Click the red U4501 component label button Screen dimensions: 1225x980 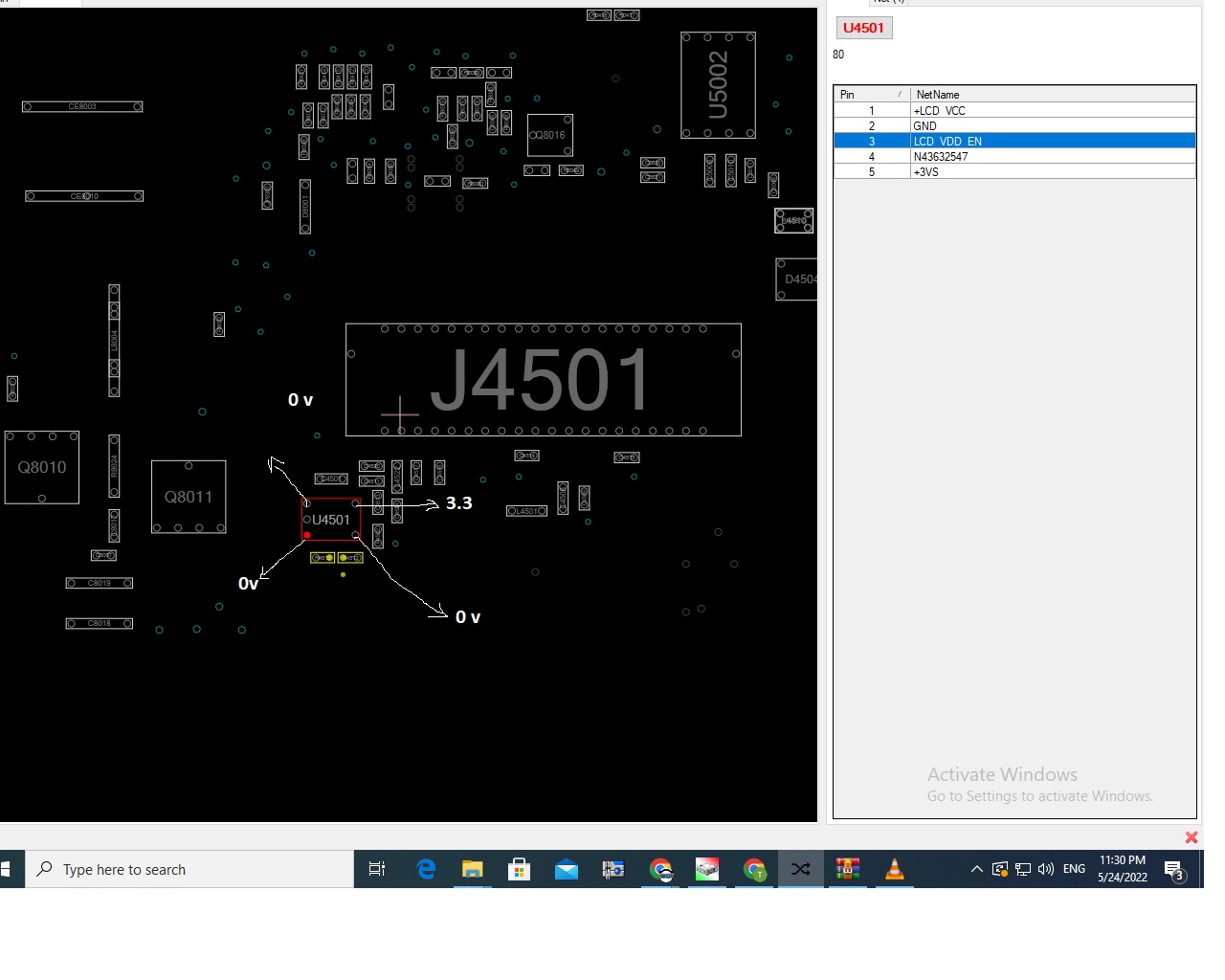[864, 28]
